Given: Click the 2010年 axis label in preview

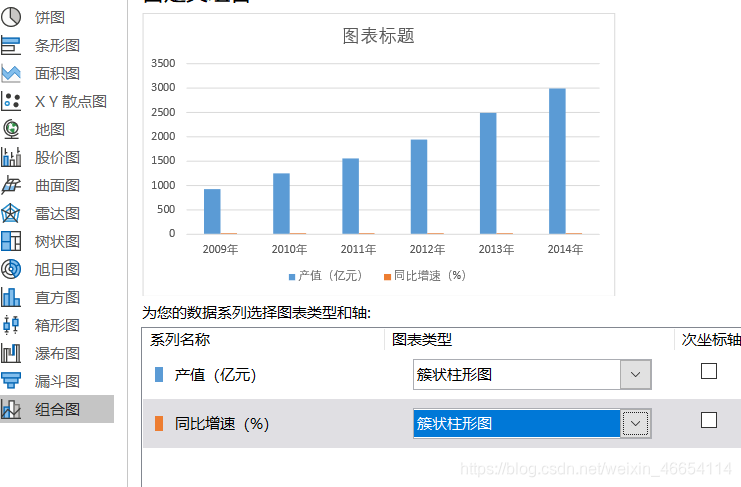Looking at the screenshot, I should point(289,249).
